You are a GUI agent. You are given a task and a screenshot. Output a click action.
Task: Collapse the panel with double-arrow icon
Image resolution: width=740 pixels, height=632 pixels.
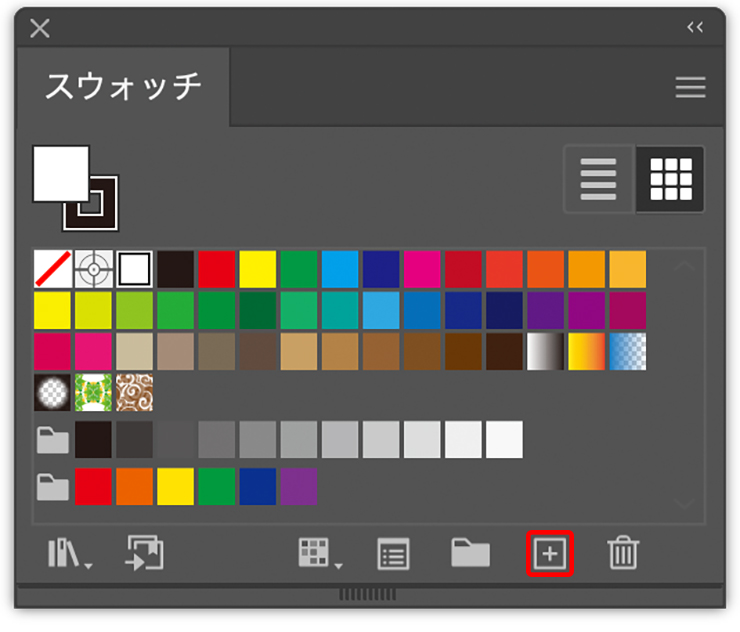(695, 27)
